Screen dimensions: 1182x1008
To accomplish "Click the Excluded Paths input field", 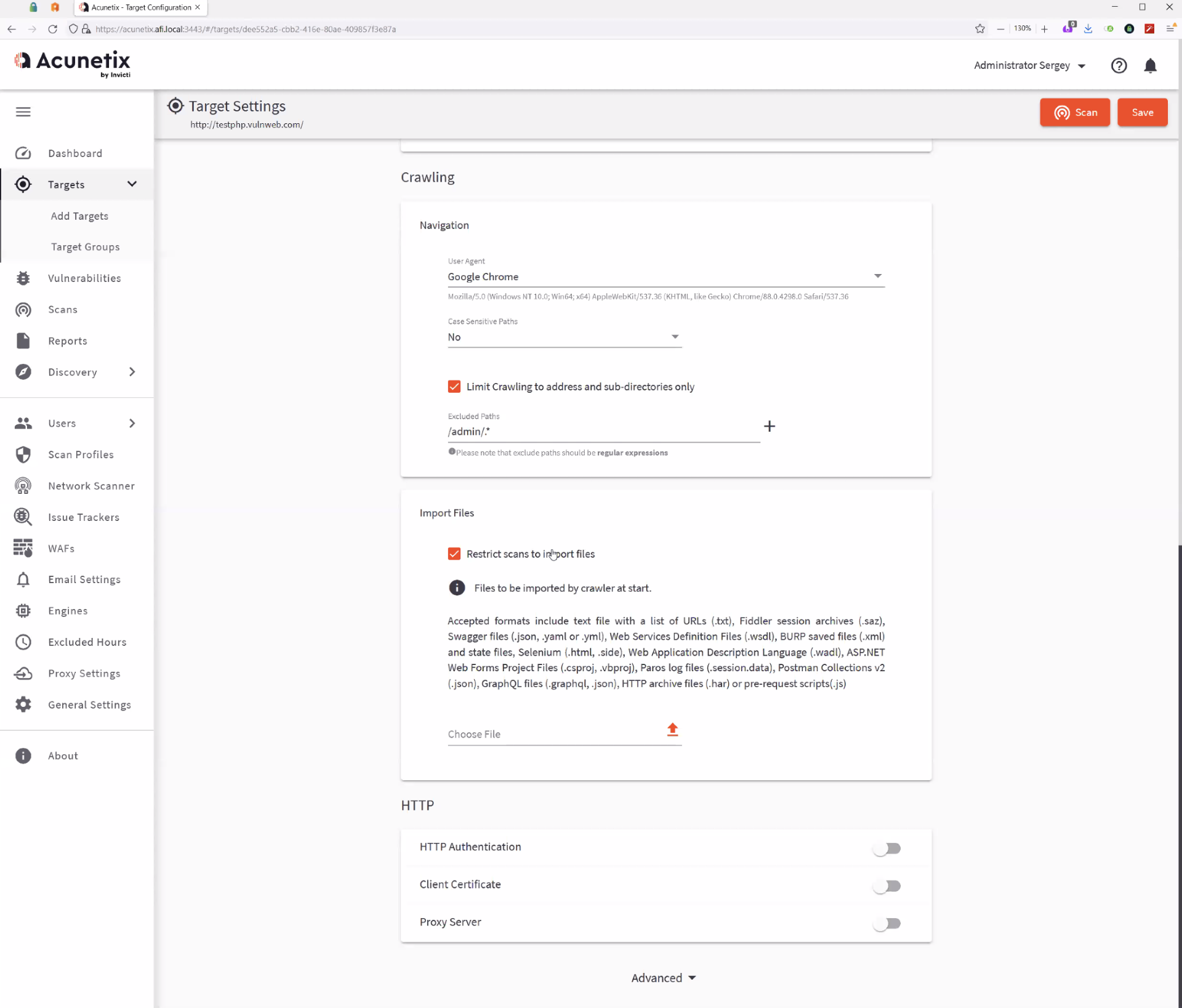I will [603, 432].
